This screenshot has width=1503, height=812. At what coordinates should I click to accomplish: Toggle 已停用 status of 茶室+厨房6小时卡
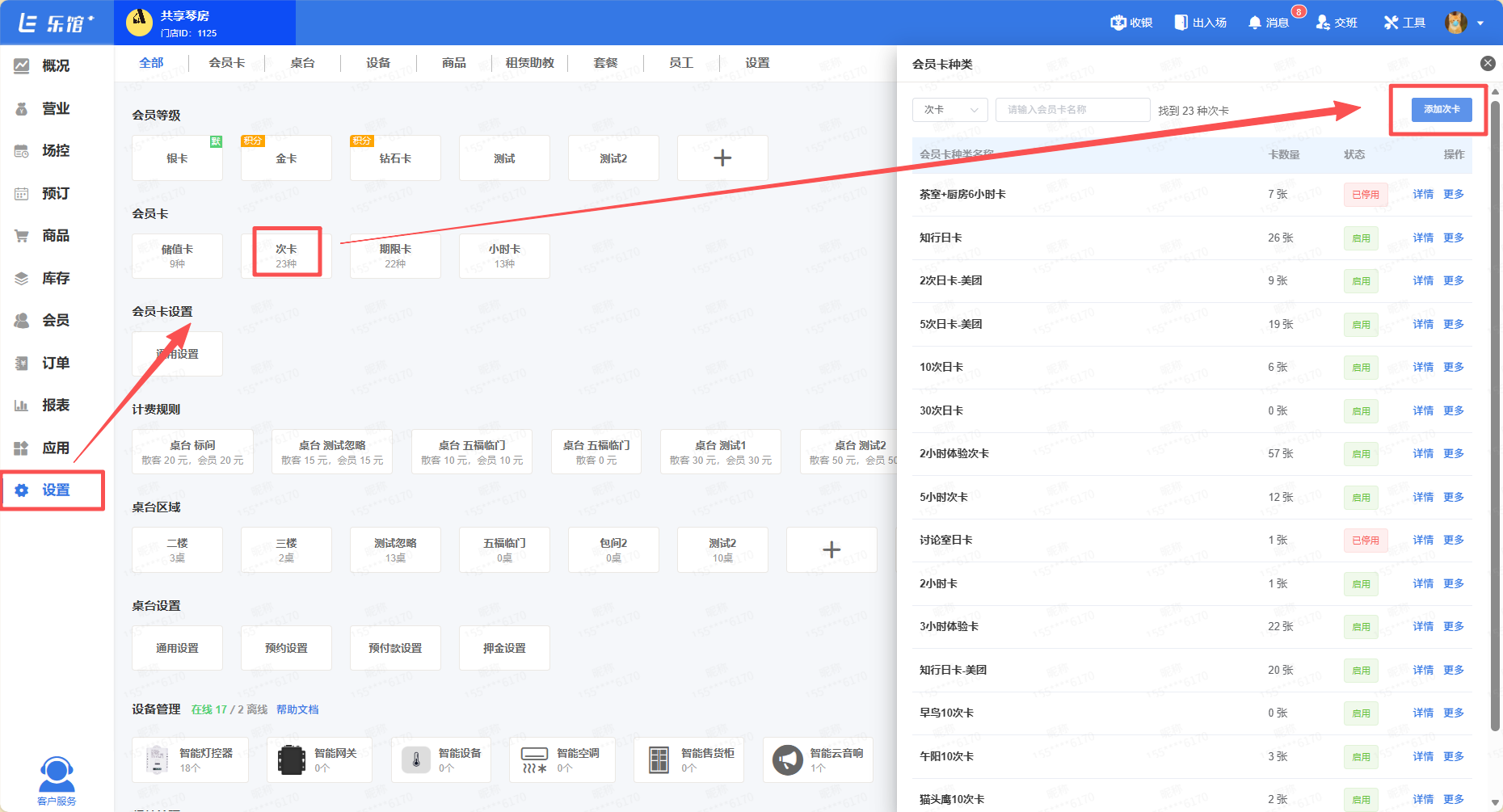1365,195
